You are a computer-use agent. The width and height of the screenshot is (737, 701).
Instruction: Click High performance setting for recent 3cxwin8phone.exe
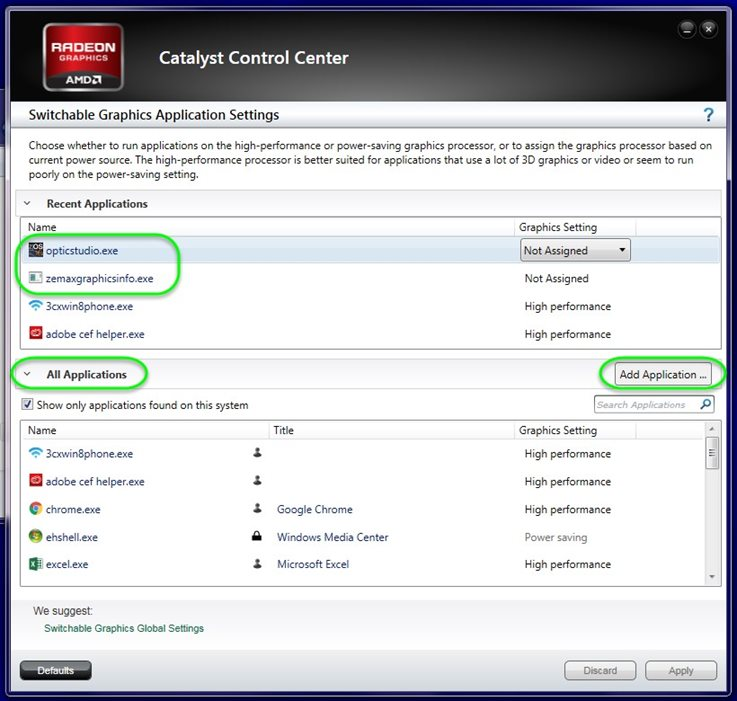[x=568, y=306]
